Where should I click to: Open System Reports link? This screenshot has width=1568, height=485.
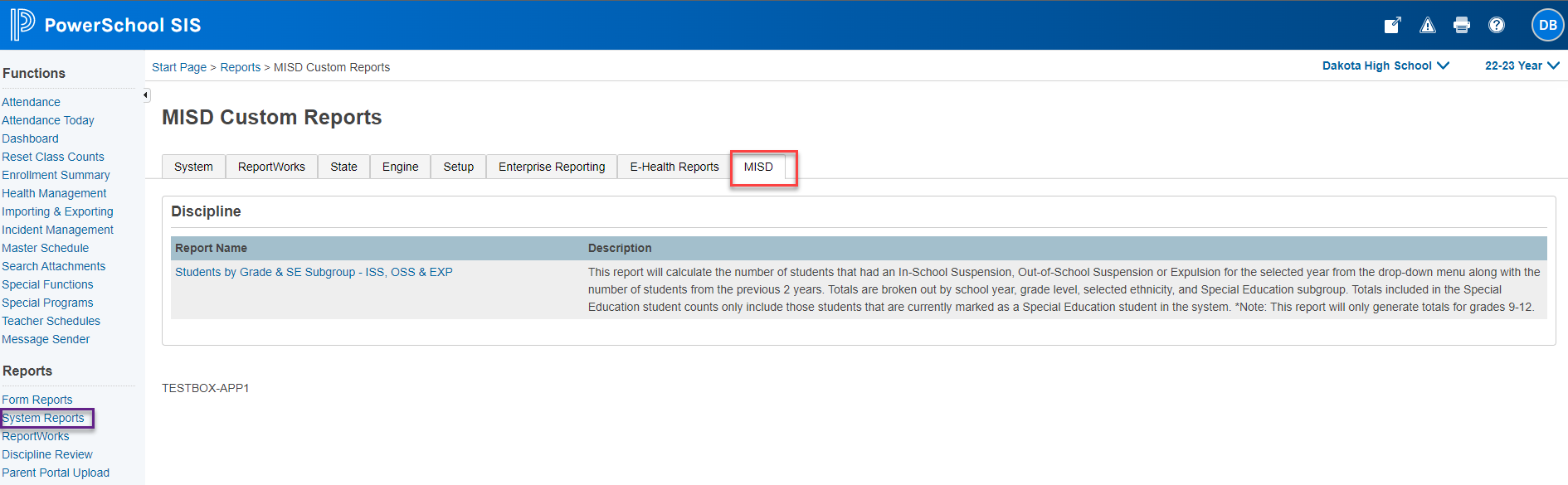[x=43, y=418]
